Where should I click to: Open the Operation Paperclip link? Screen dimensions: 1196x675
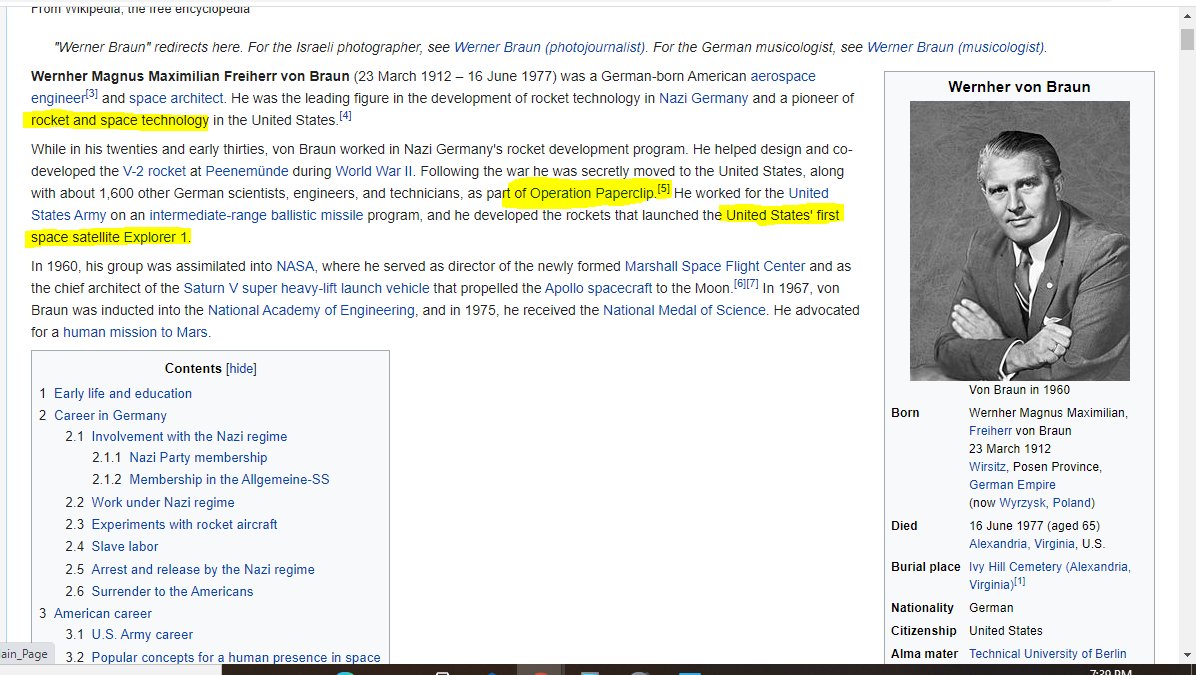(592, 194)
